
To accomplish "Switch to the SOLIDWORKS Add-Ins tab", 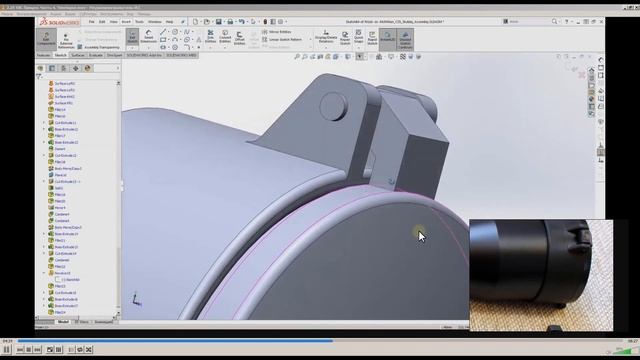I will point(144,55).
